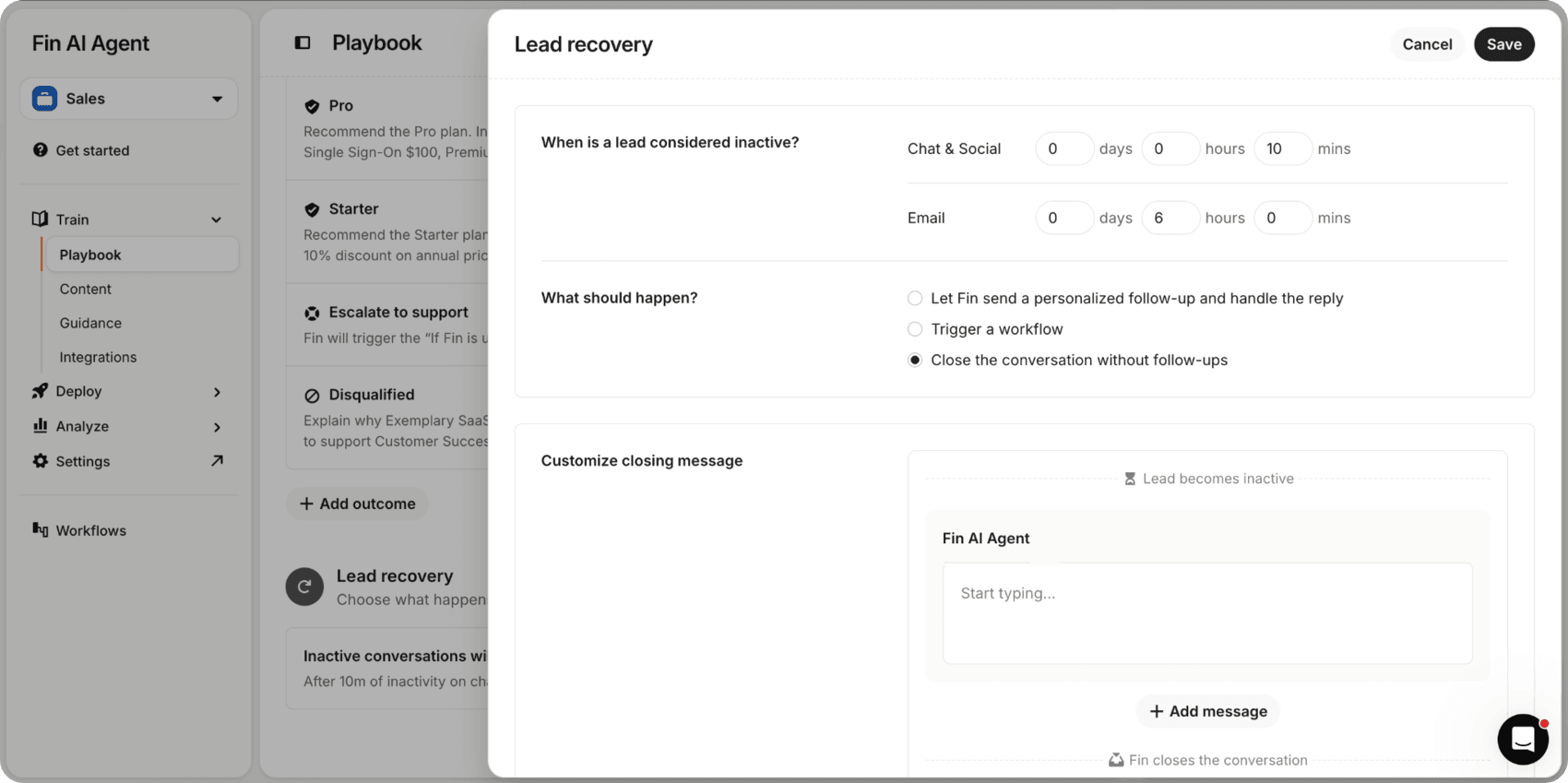Click the Settings external link arrow
Screen dimensions: 1568x783
click(x=217, y=460)
